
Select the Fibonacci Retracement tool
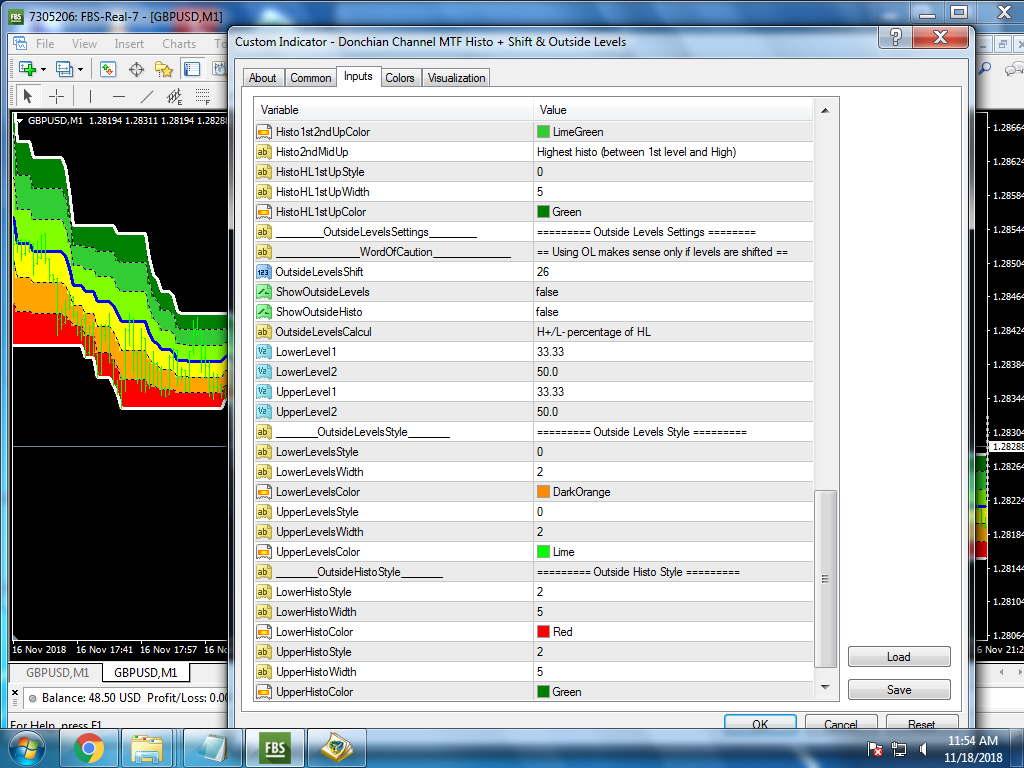(203, 96)
